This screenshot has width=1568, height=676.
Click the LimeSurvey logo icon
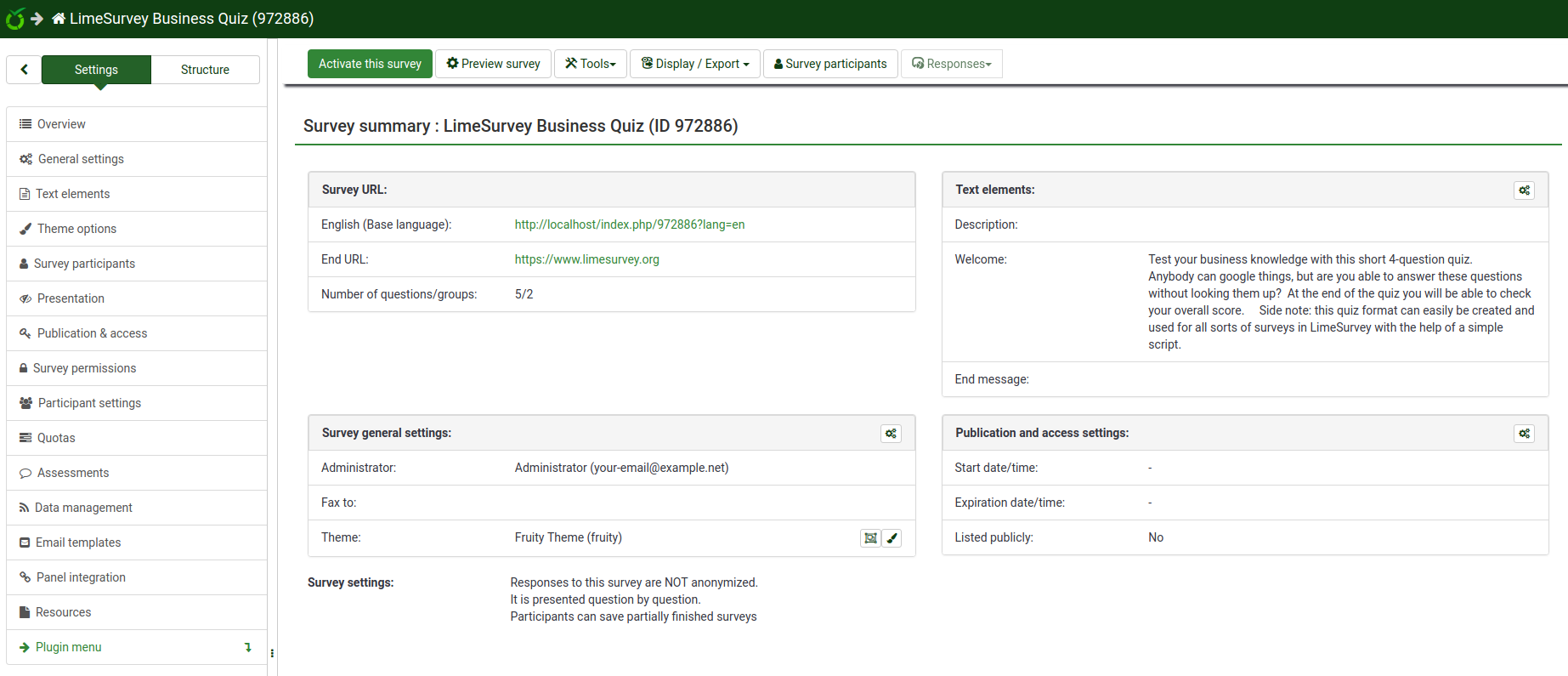pyautogui.click(x=14, y=19)
